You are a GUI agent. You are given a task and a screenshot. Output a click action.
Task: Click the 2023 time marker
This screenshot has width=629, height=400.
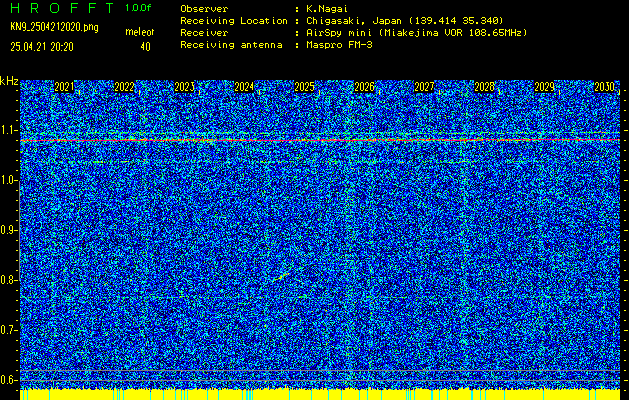[x=184, y=87]
